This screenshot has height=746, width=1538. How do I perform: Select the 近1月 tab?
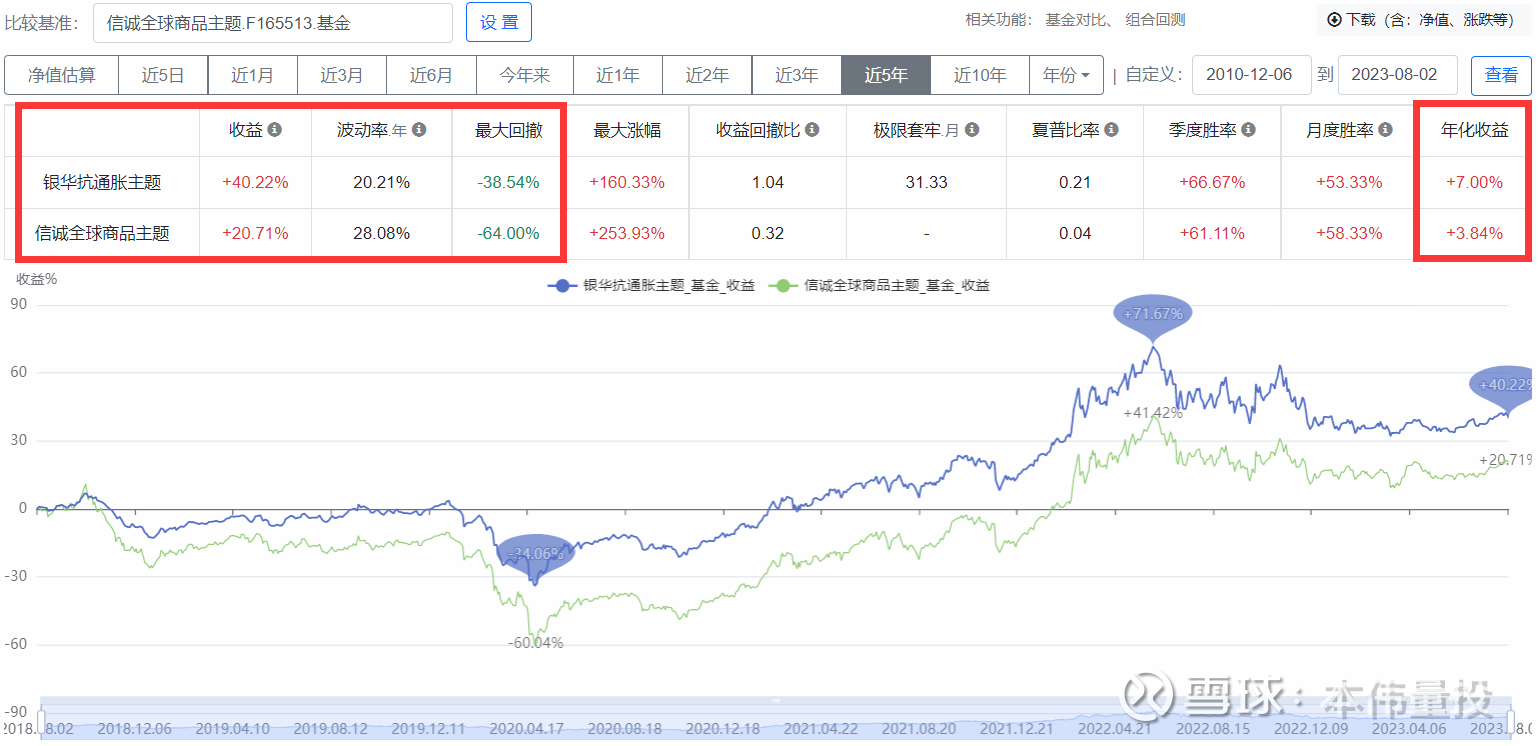tap(252, 75)
